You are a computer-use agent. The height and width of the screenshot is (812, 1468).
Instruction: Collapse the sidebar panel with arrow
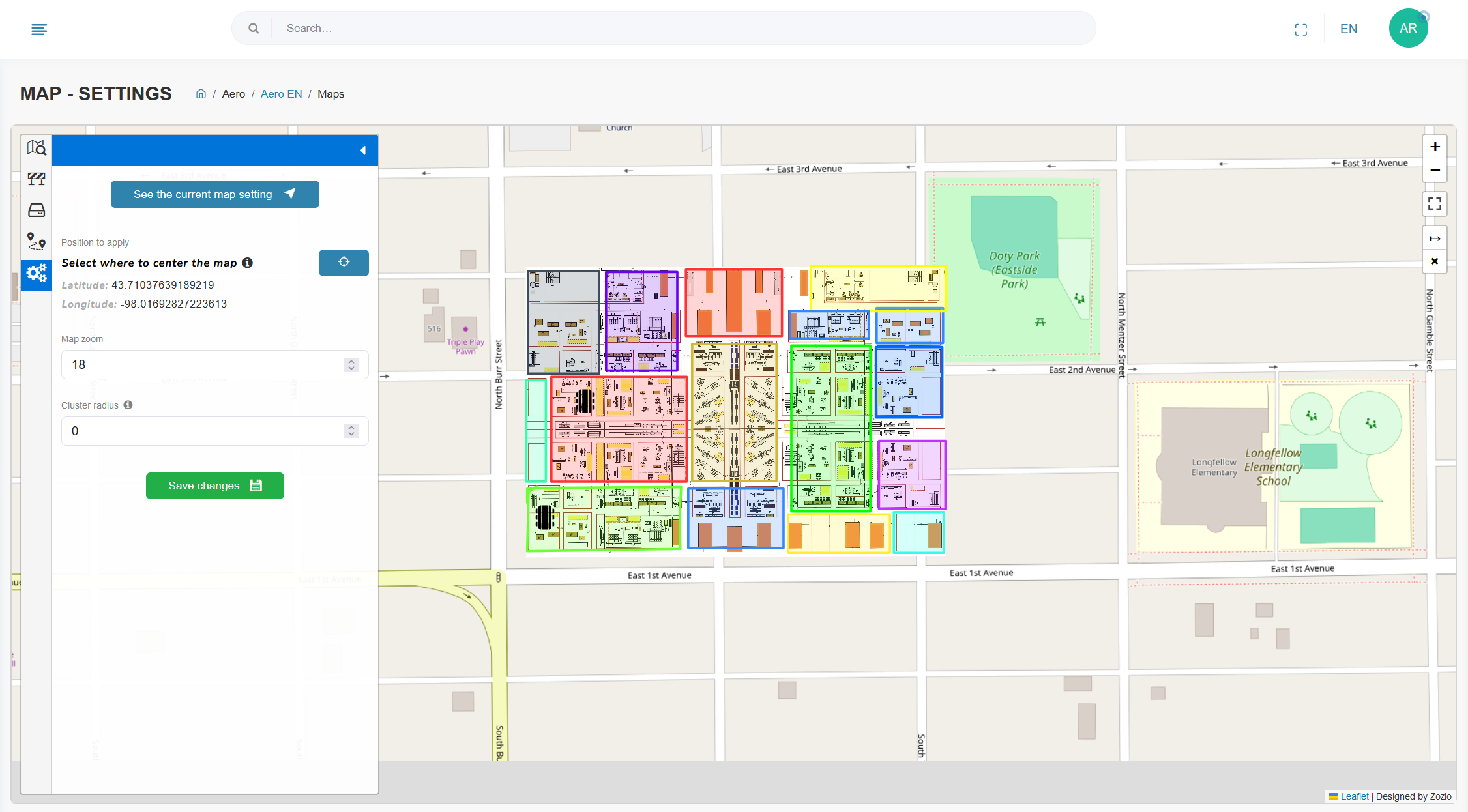(x=363, y=151)
